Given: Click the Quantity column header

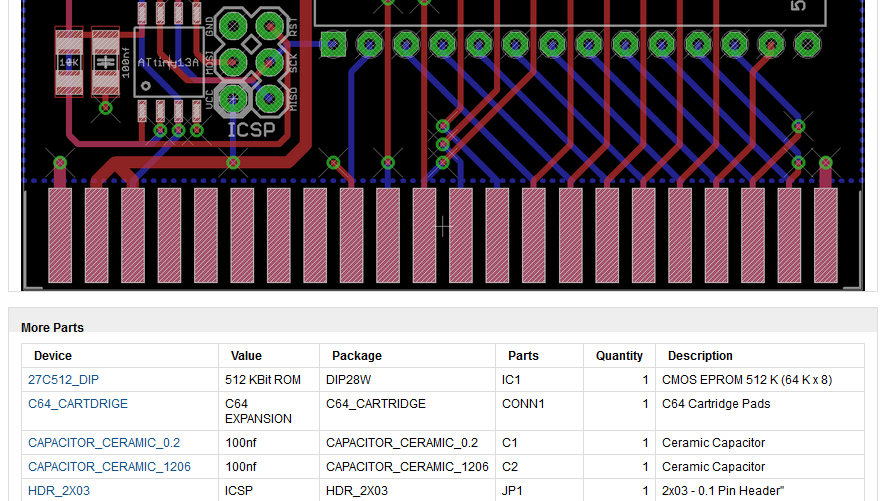Looking at the screenshot, I should [x=619, y=356].
